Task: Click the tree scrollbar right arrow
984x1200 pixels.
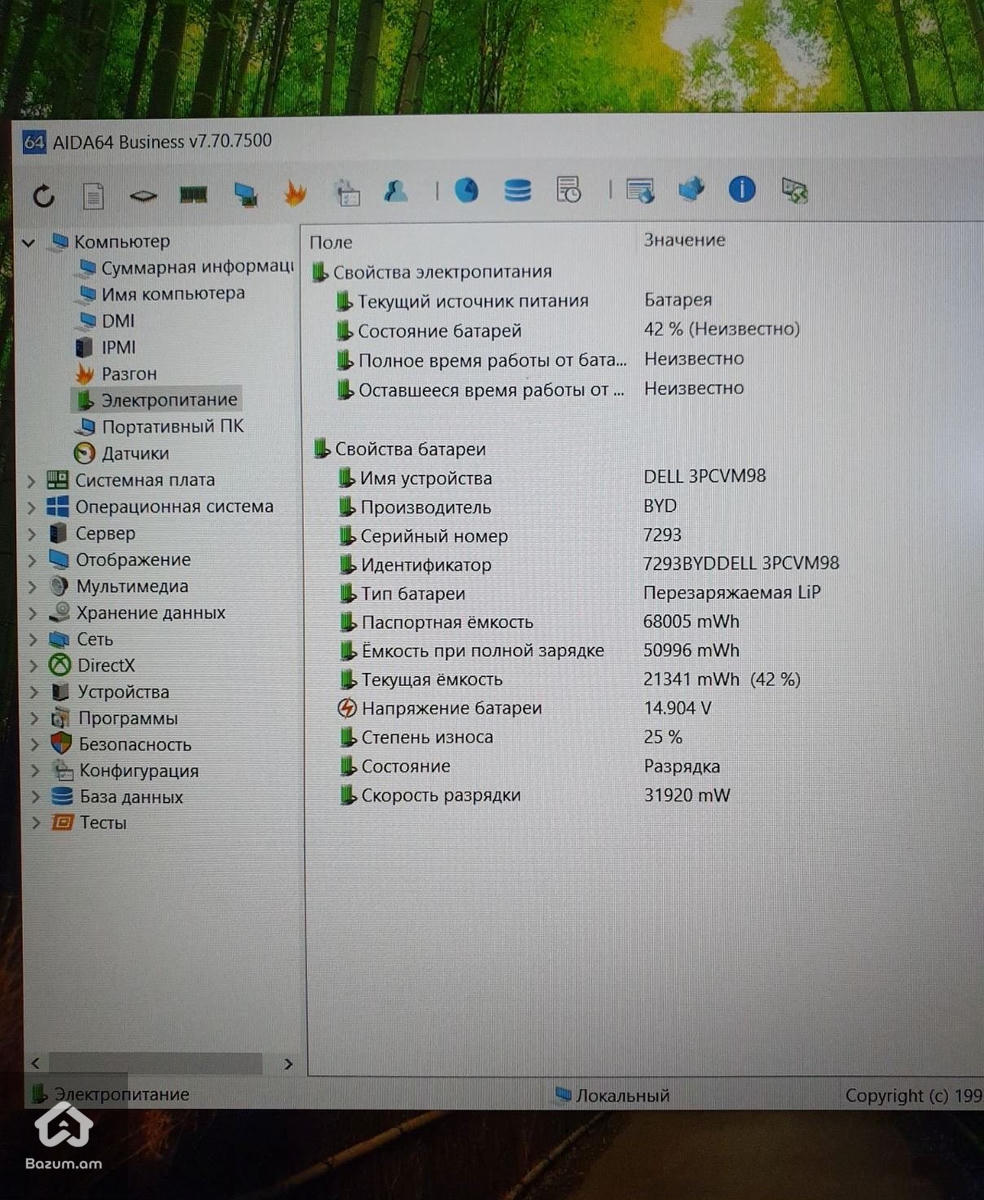Action: click(288, 1064)
